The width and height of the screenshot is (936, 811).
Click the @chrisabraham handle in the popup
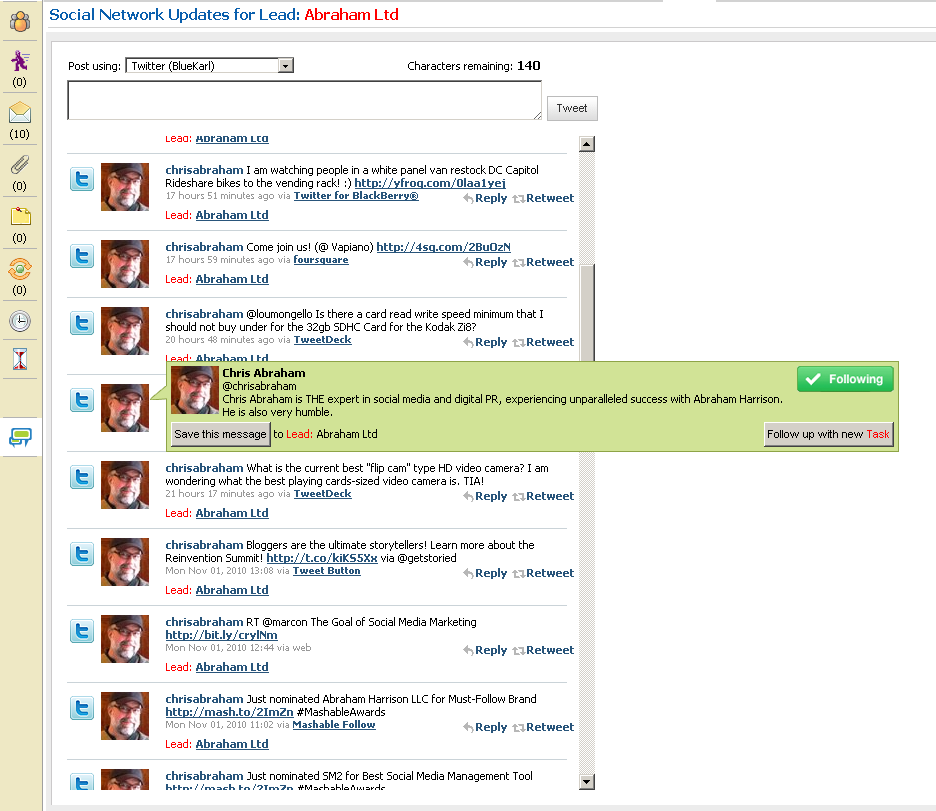point(259,386)
